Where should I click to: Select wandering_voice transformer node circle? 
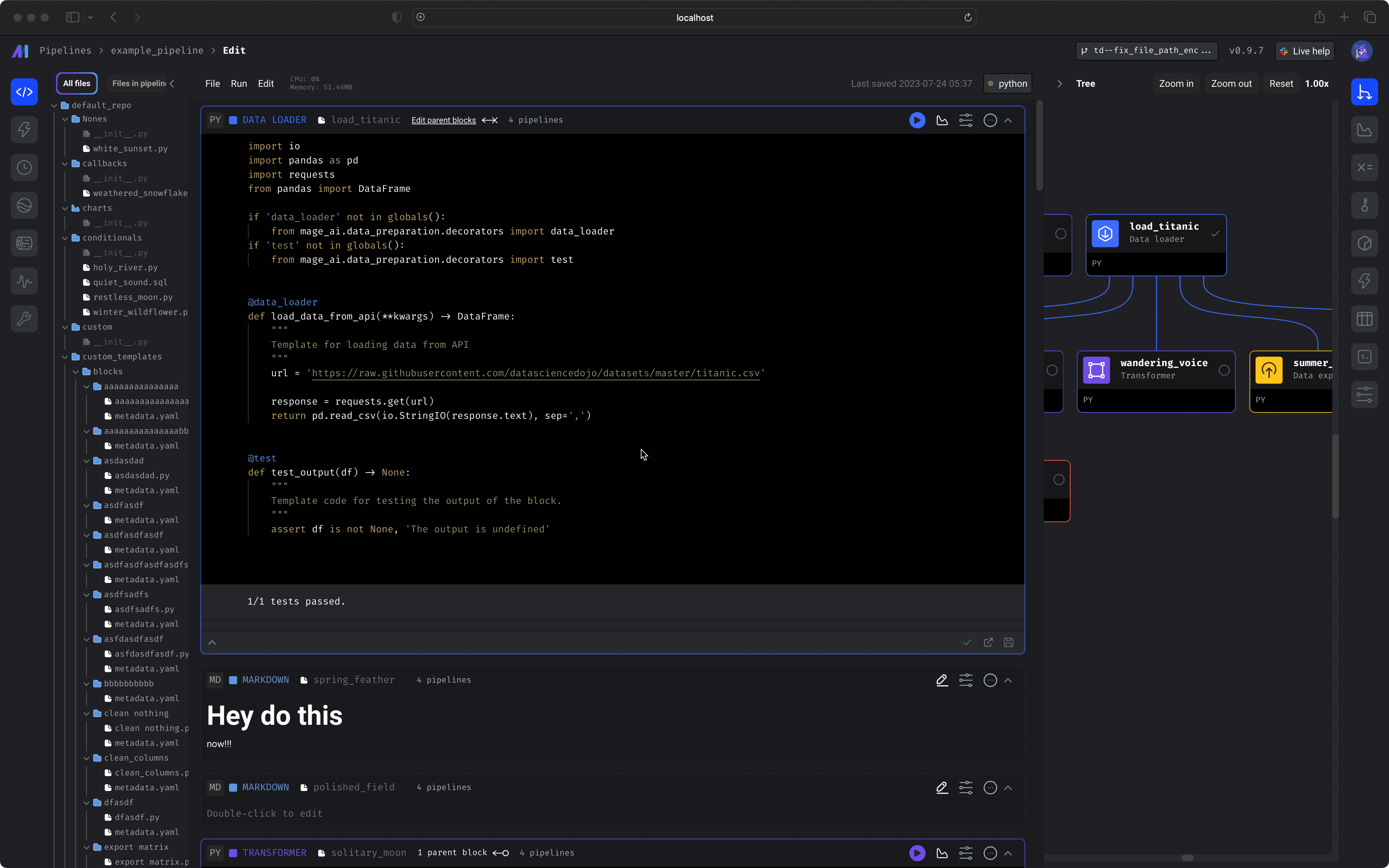[x=1224, y=370]
